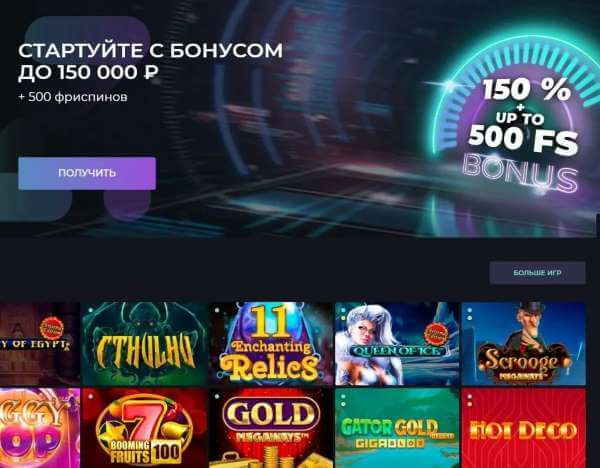The height and width of the screenshot is (468, 600).
Task: Click the dot indicators on Scrooge tile
Action: click(470, 314)
